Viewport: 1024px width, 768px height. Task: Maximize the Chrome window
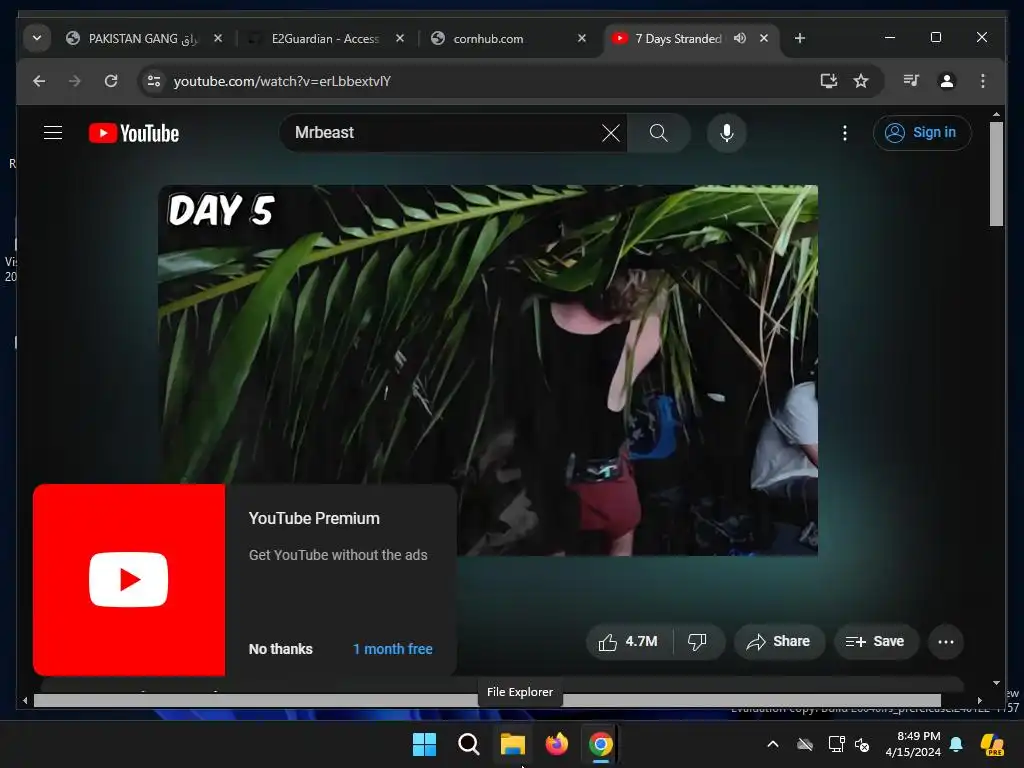[936, 38]
